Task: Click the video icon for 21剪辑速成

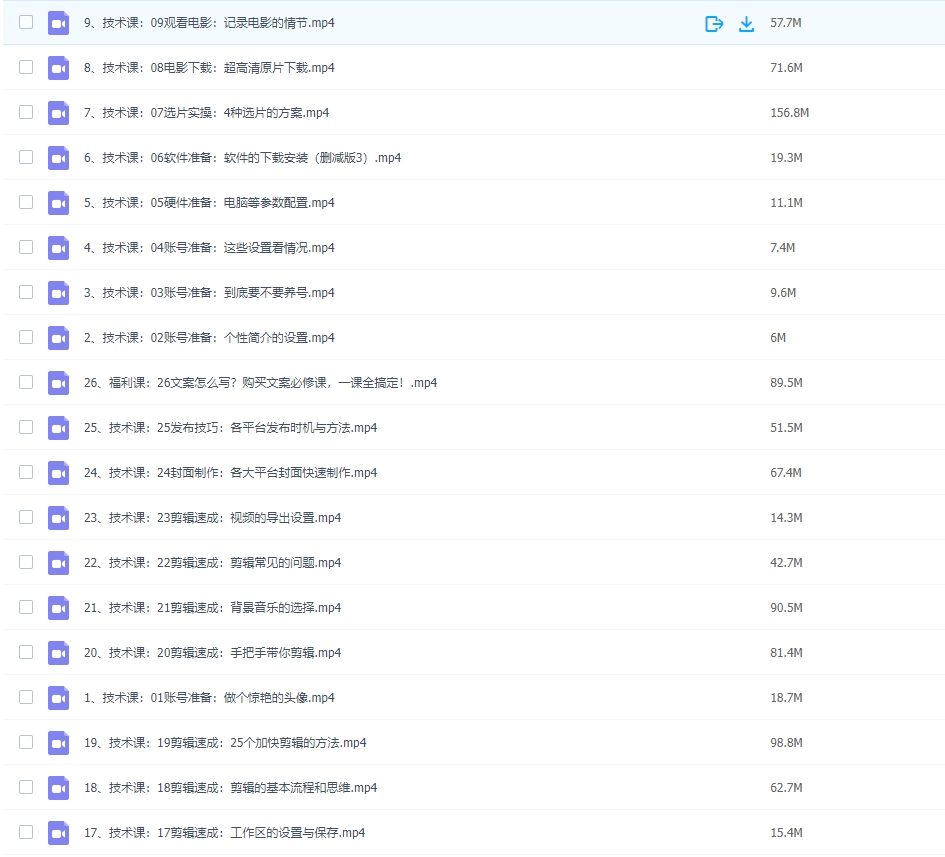Action: pyautogui.click(x=58, y=607)
